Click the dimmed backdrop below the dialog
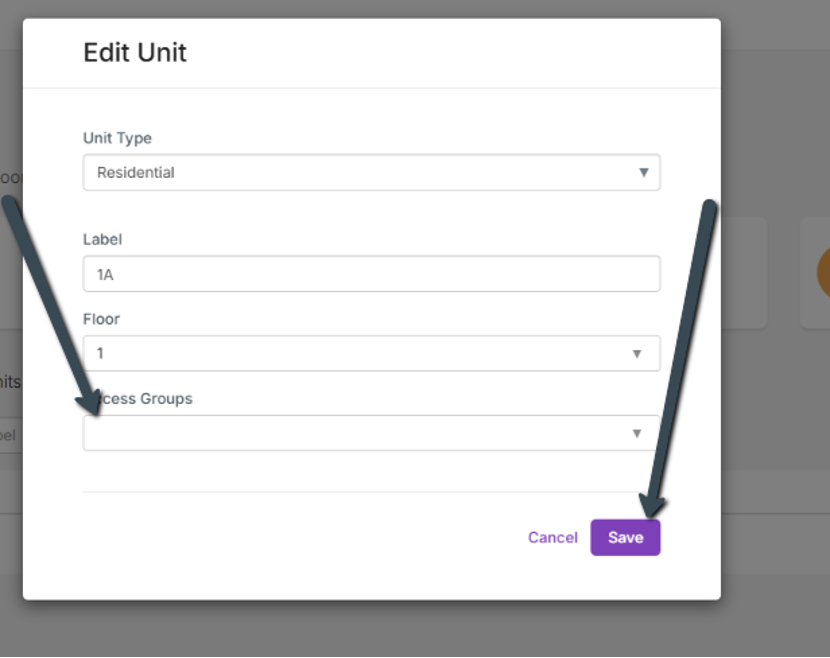830x658 pixels. (x=400, y=628)
